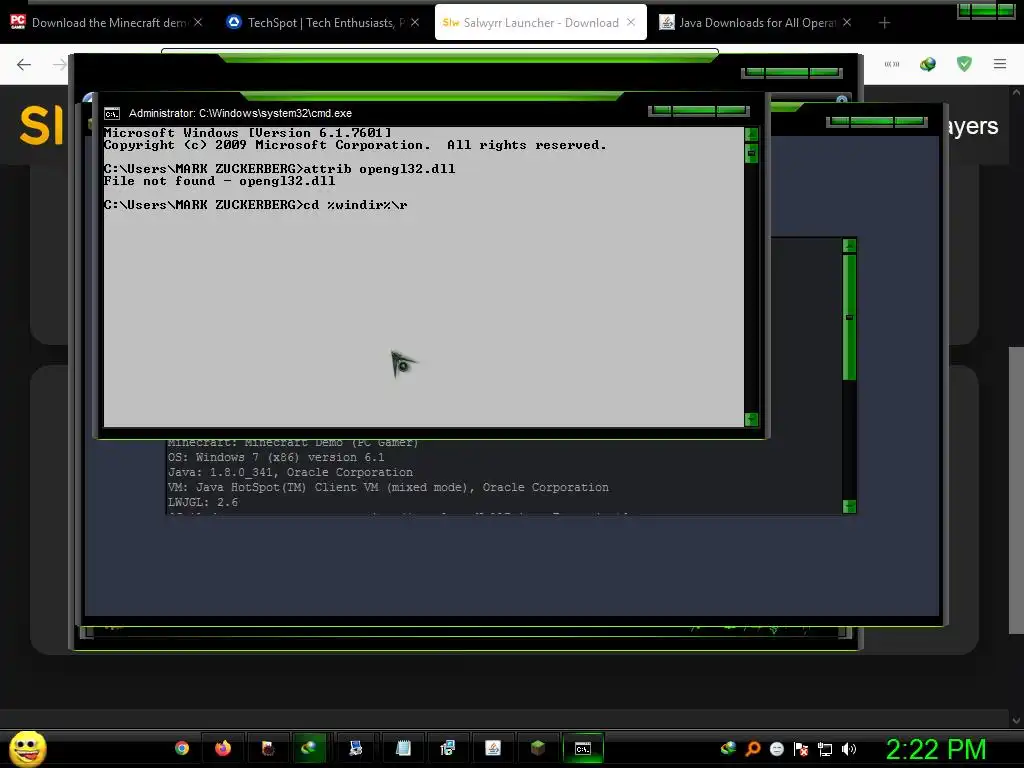Click the browser page scroll down arrow
The image size is (1024, 768).
pos(1016,721)
